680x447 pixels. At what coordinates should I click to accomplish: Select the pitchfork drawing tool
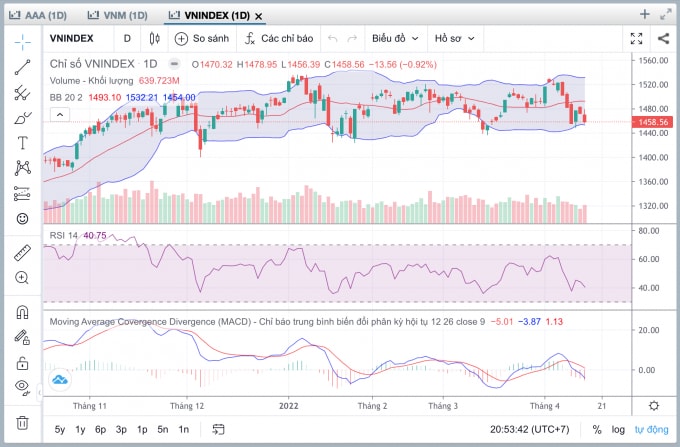tap(23, 92)
